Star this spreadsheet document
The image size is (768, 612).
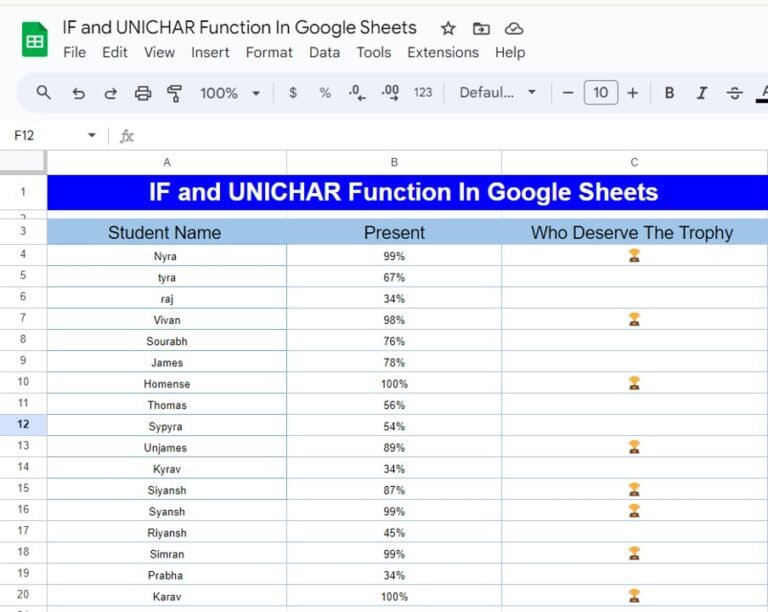[448, 28]
